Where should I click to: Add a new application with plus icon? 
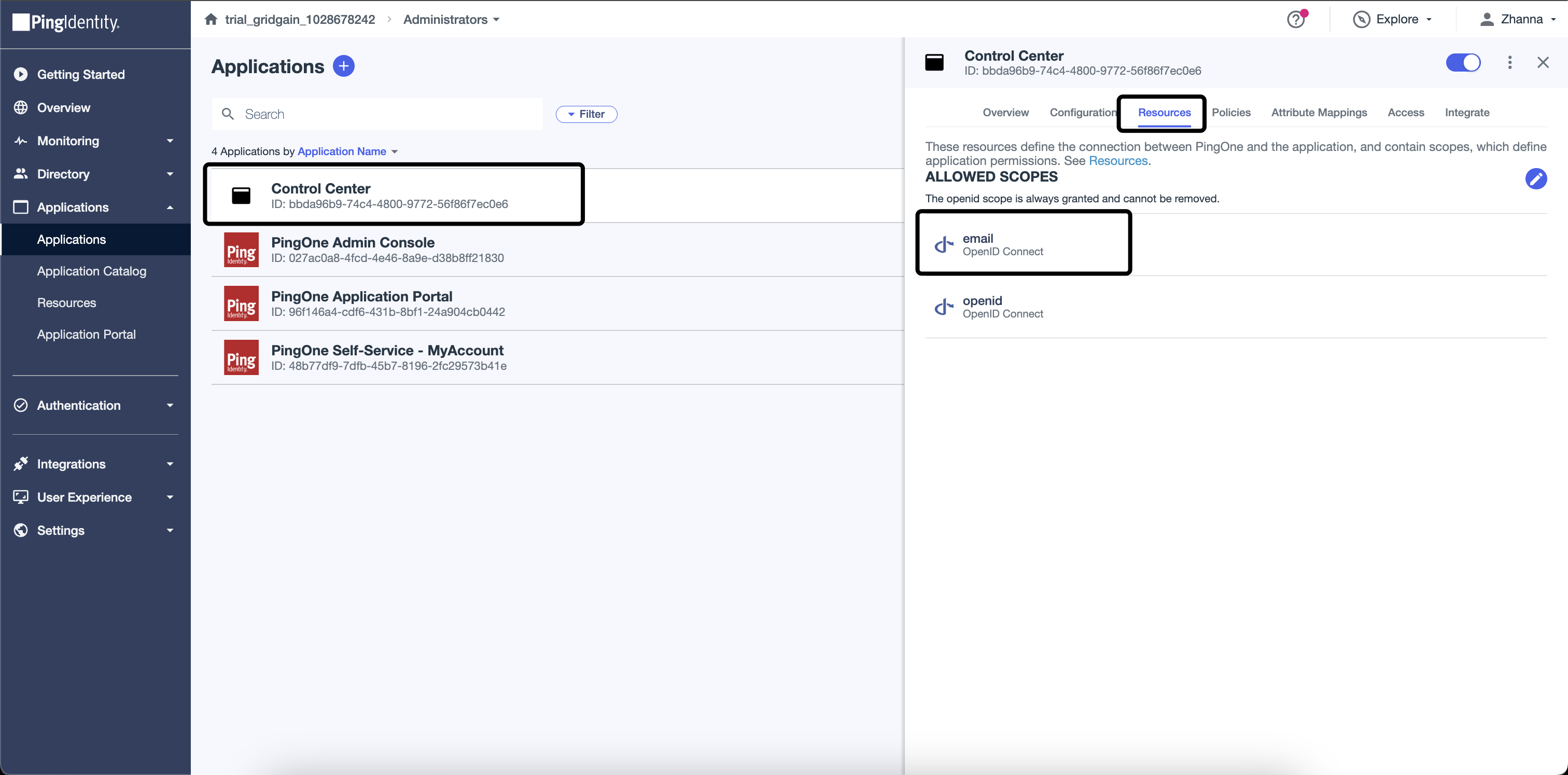pyautogui.click(x=344, y=66)
